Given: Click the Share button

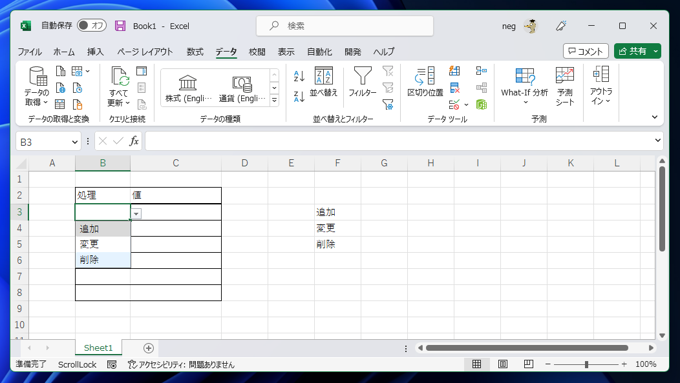Looking at the screenshot, I should pyautogui.click(x=632, y=51).
